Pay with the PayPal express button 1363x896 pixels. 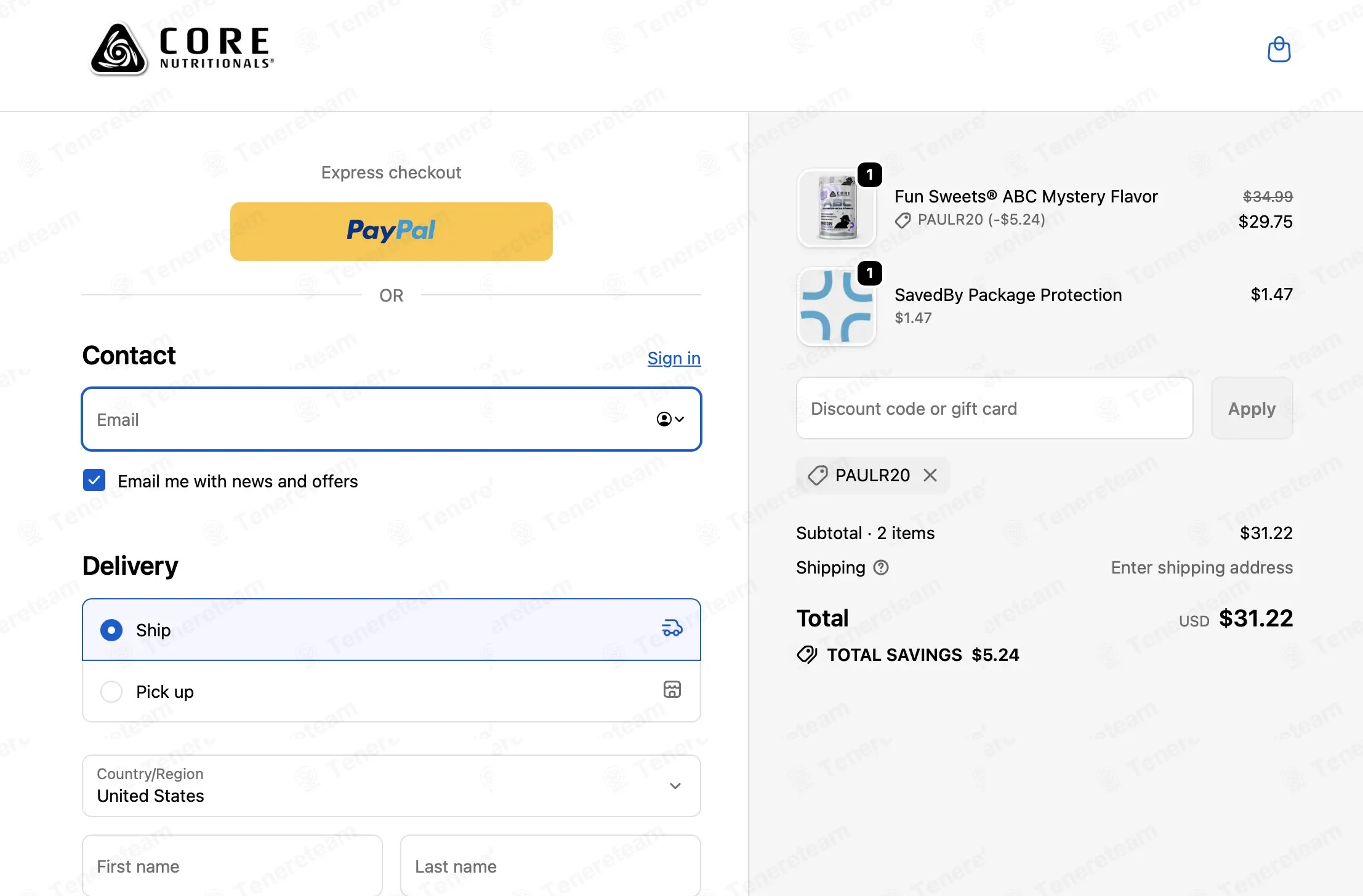point(392,231)
